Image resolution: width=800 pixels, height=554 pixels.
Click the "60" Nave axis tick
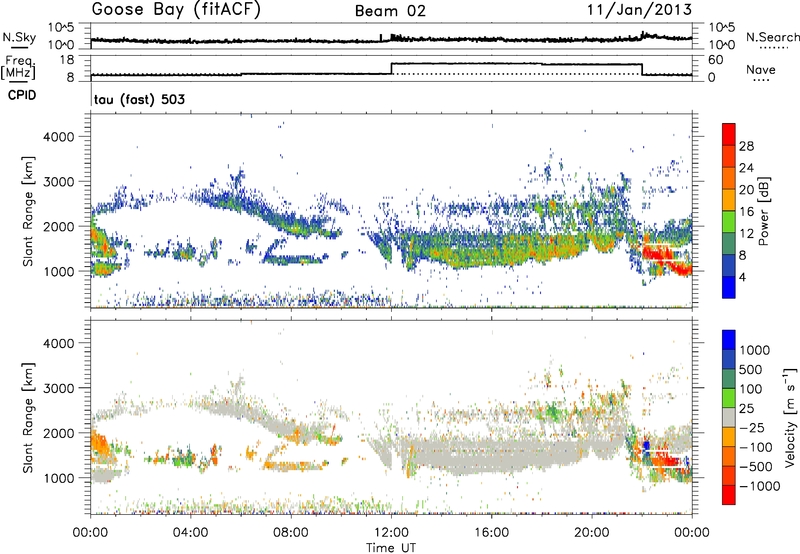pos(716,60)
